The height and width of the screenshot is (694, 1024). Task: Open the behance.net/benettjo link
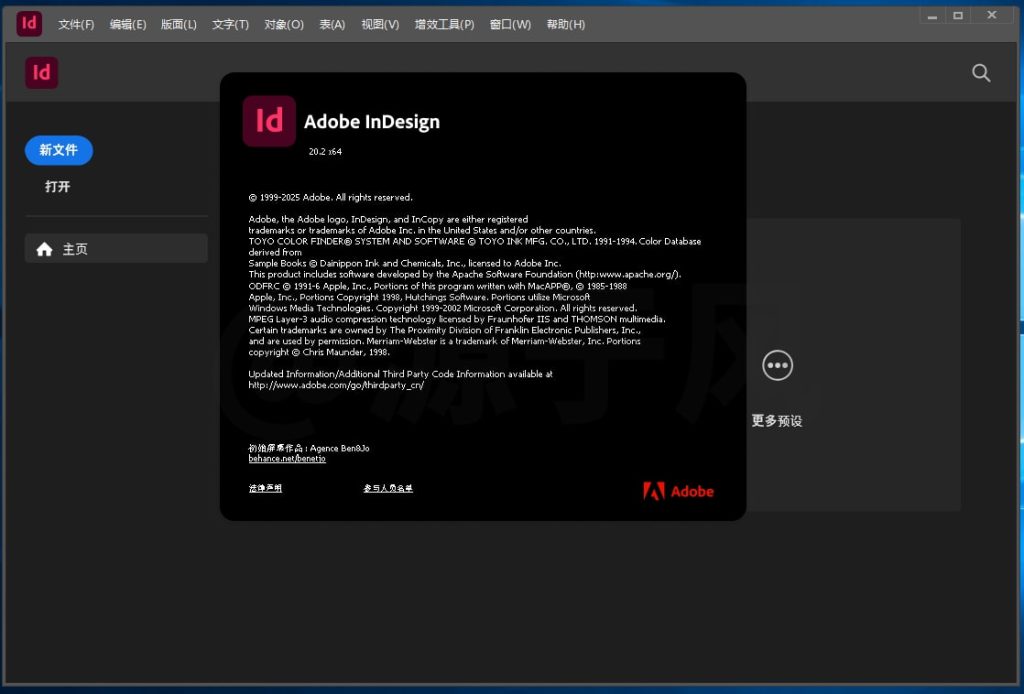point(287,458)
